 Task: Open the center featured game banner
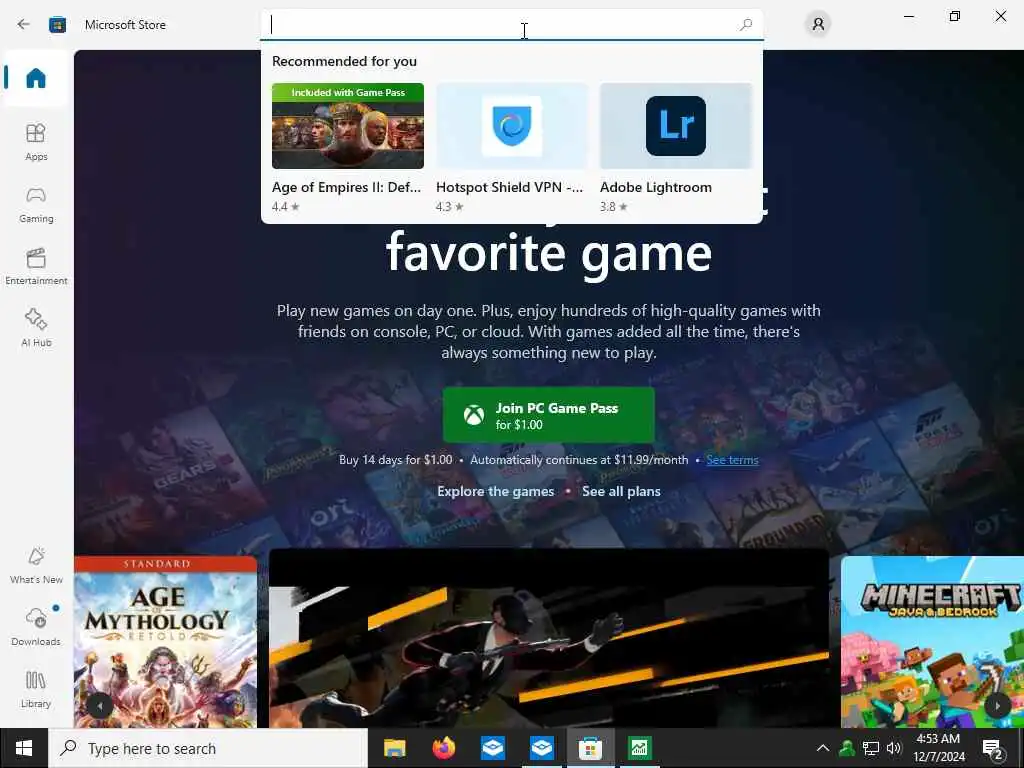click(549, 638)
